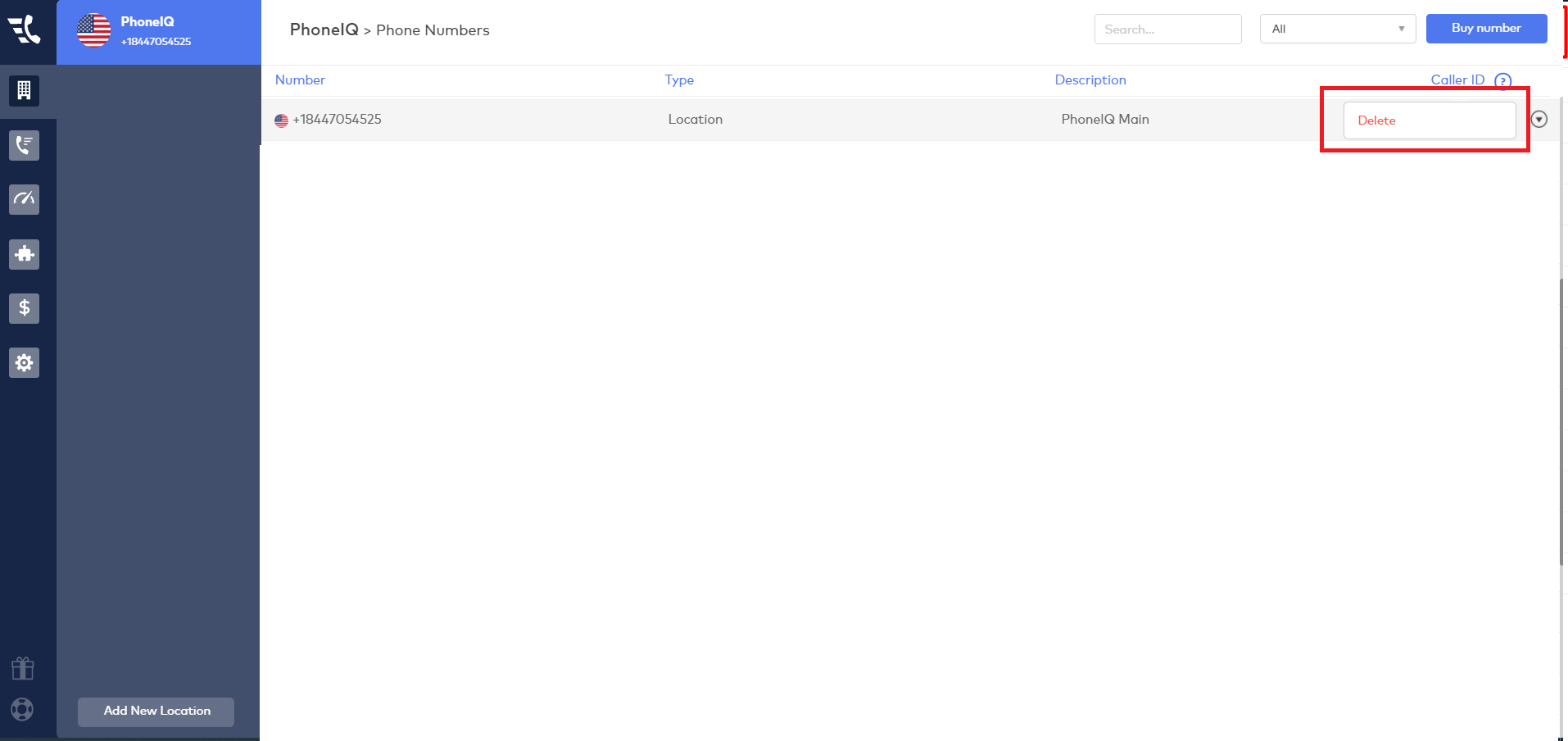Sort by the Type column header

tap(679, 80)
